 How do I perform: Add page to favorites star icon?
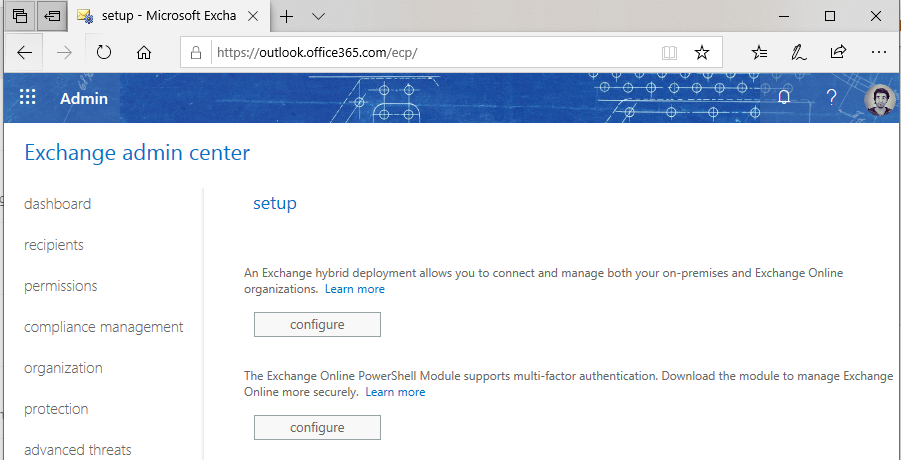702,53
